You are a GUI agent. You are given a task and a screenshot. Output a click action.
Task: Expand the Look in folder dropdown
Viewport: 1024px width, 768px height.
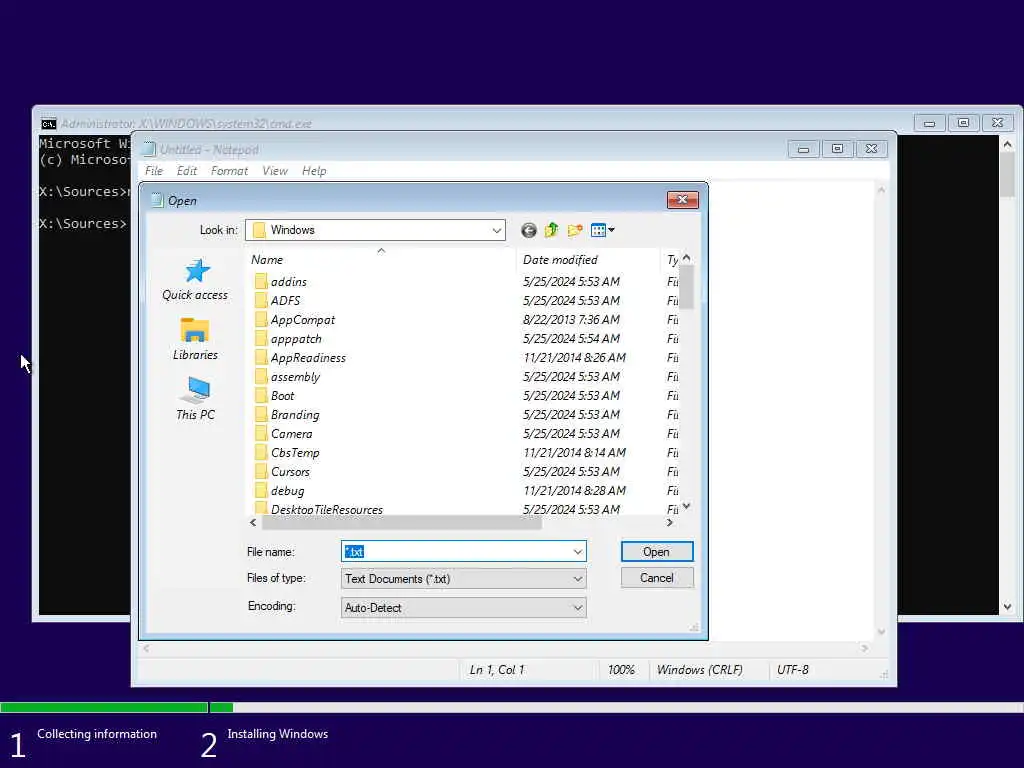[x=496, y=230]
